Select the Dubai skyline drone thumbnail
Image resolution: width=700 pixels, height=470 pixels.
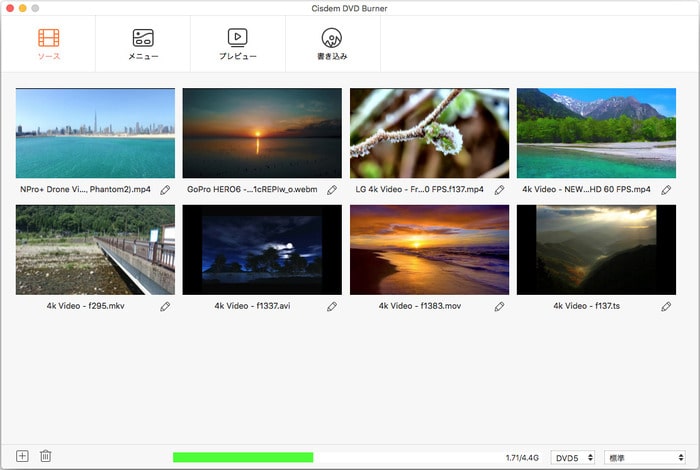96,133
